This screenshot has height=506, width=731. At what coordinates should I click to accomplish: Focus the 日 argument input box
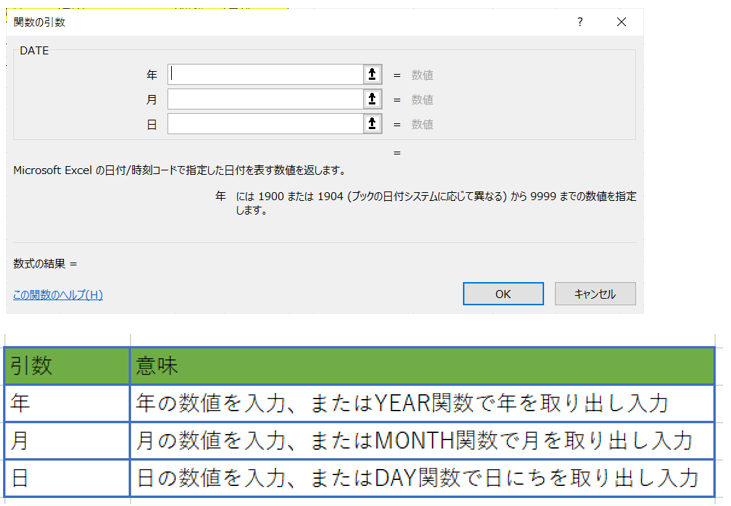264,124
